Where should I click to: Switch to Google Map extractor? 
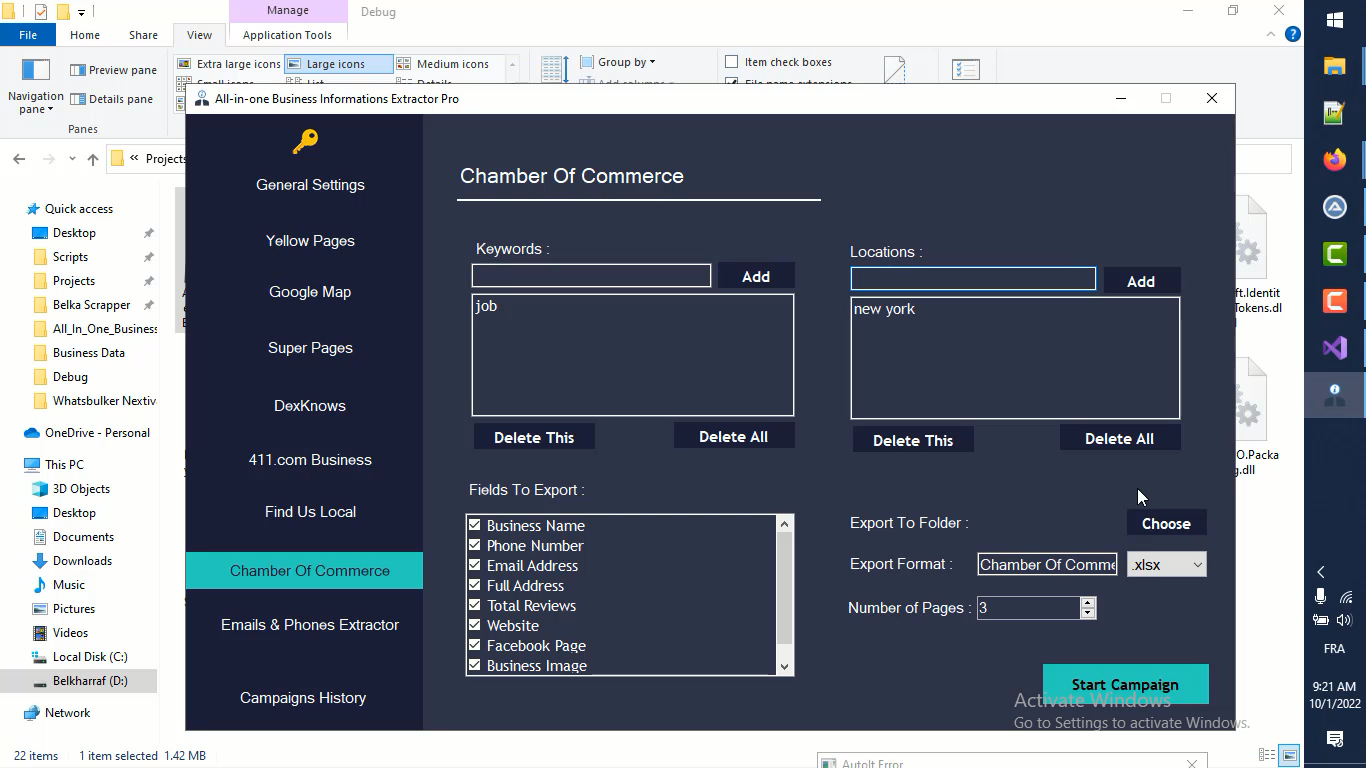310,292
